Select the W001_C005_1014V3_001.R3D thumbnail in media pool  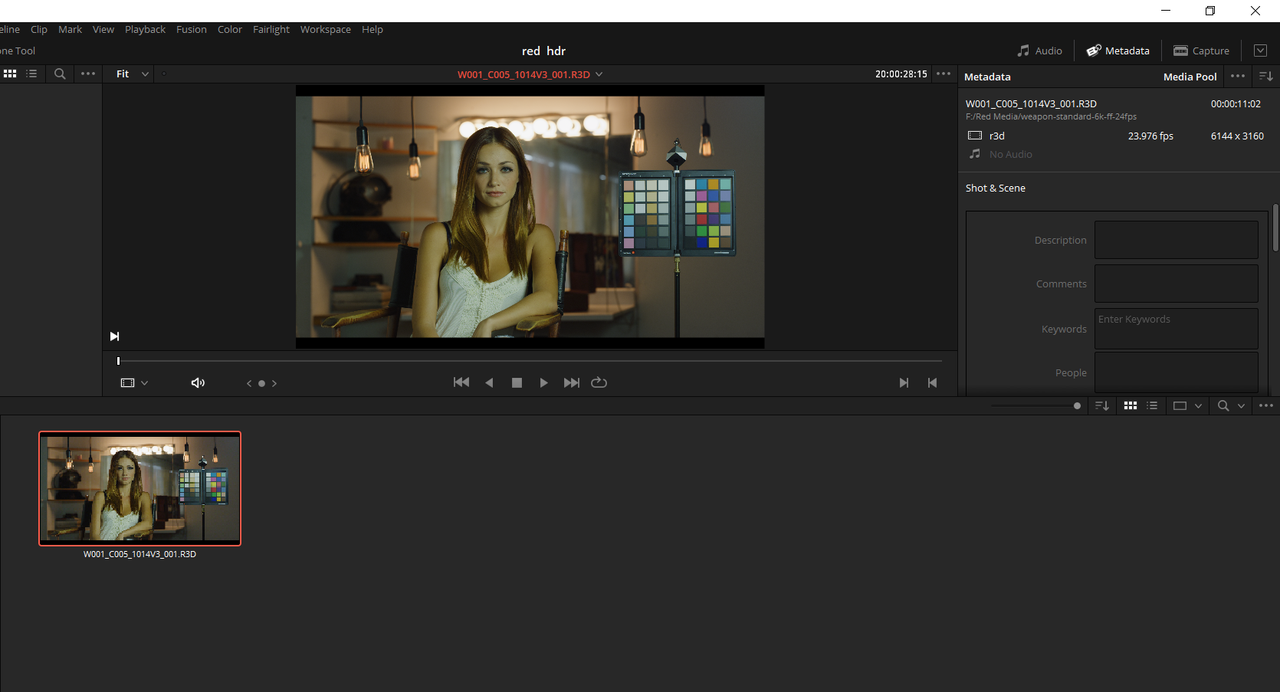[140, 488]
